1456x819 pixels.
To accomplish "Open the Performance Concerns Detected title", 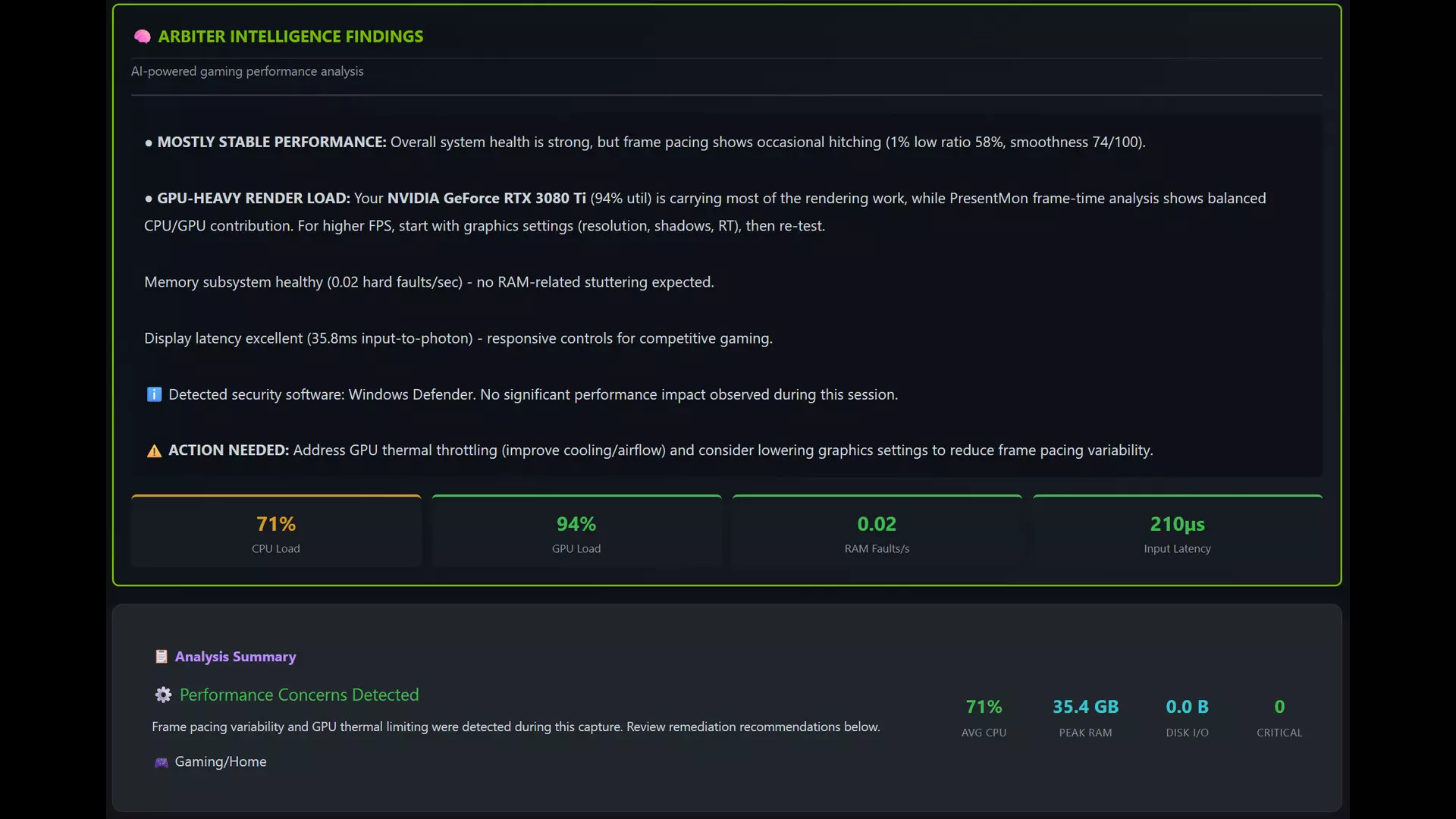I will (299, 695).
